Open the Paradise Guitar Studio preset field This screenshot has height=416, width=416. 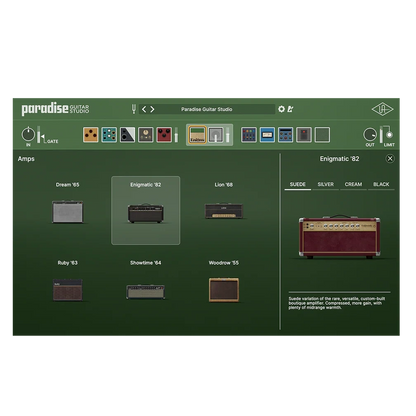[207, 109]
